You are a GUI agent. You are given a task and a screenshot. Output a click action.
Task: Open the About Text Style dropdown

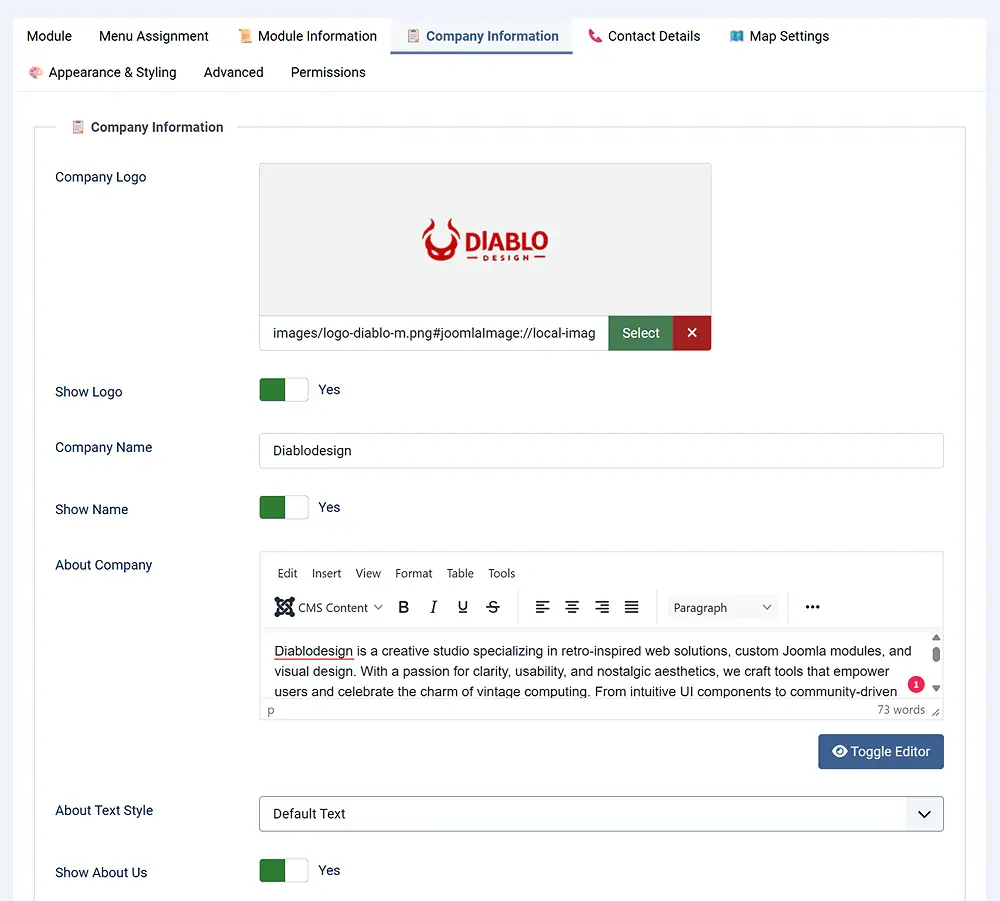click(600, 814)
